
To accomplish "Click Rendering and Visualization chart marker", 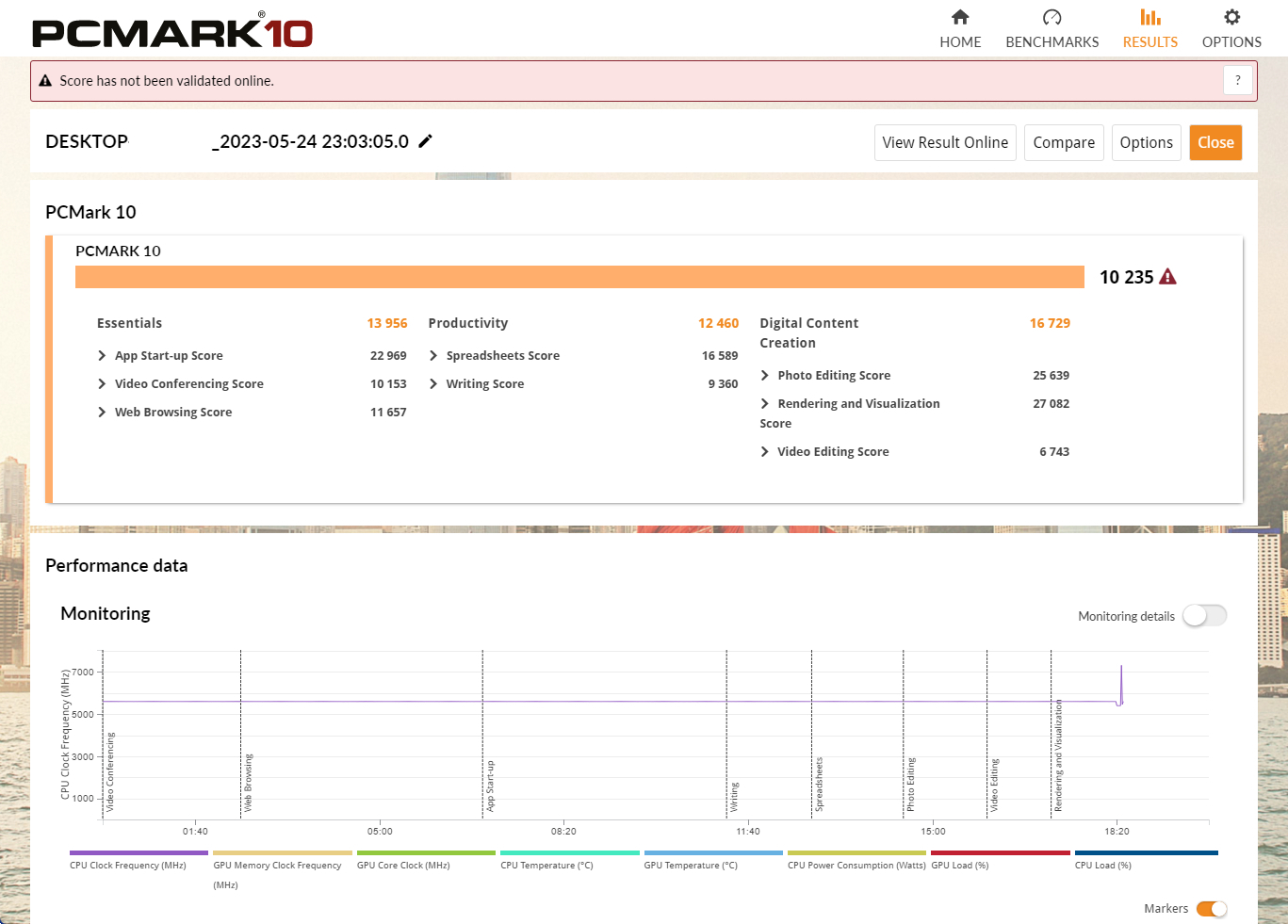I will (x=1058, y=755).
